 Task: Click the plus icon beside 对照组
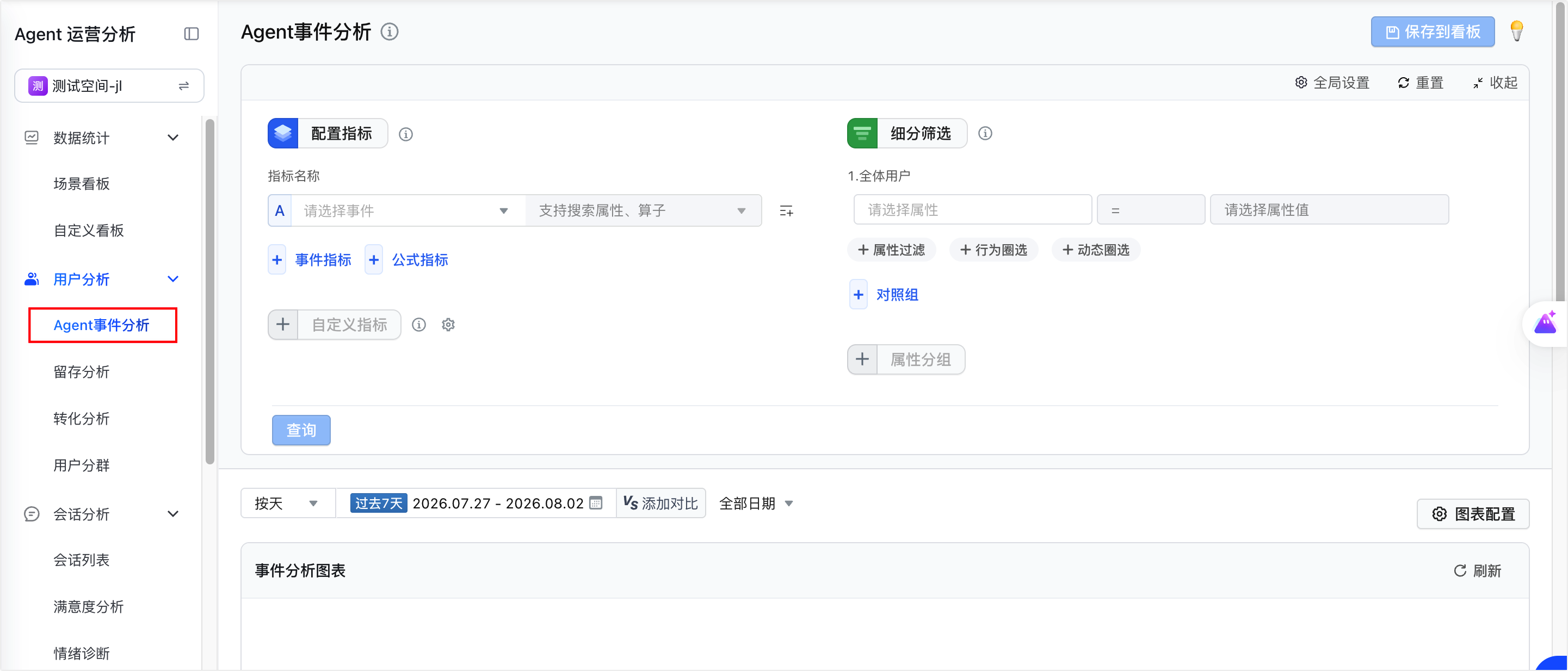(858, 295)
